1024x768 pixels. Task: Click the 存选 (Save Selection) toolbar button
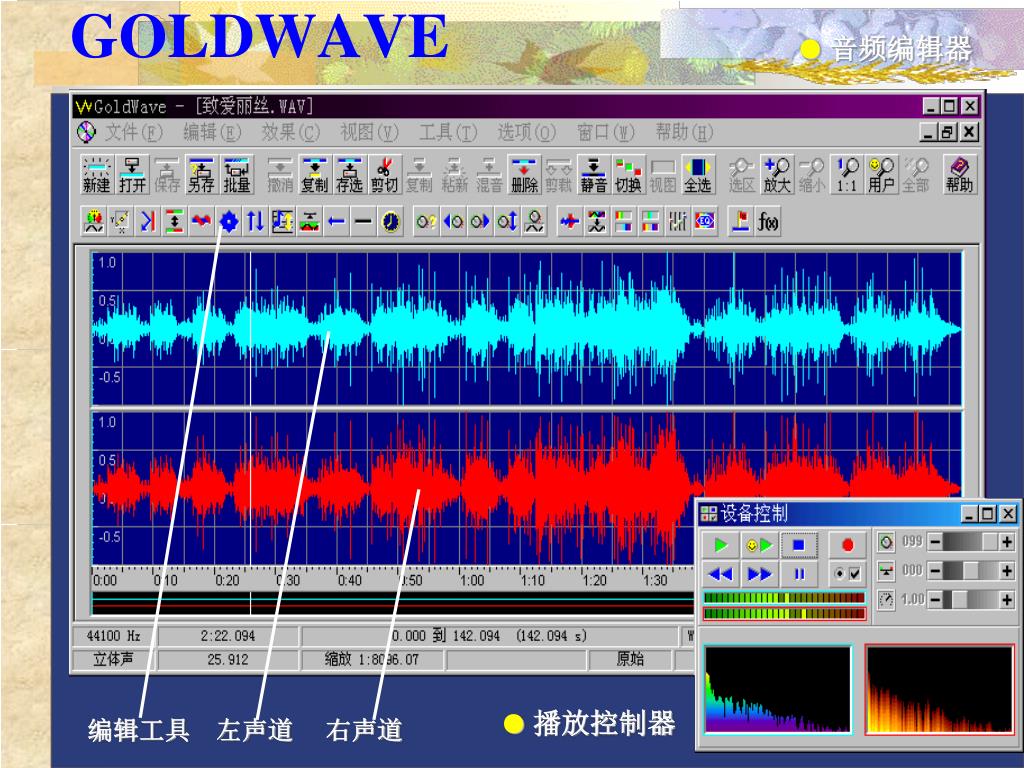[x=349, y=174]
